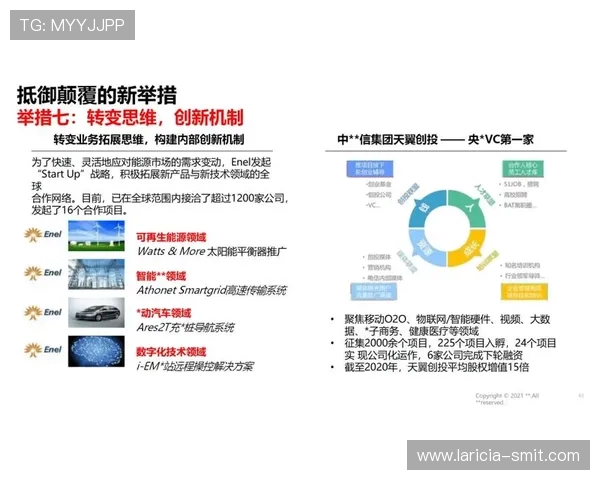Click the blue label box above 创业基金
Screen dimensions: 600x480
click(370, 169)
